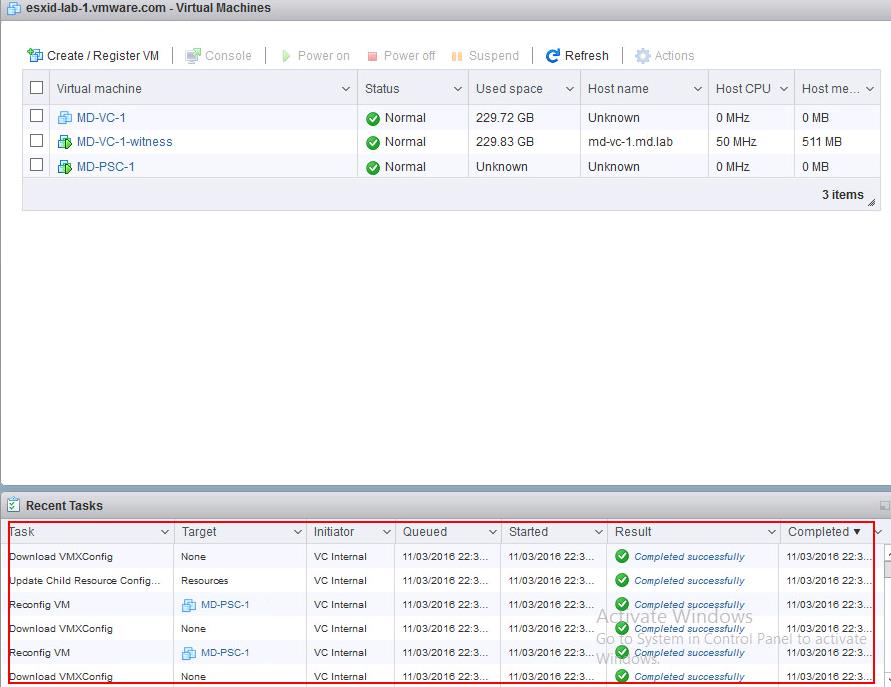Open the MD-PSC-1 link in the VM list
The width and height of the screenshot is (891, 687).
pyautogui.click(x=106, y=166)
